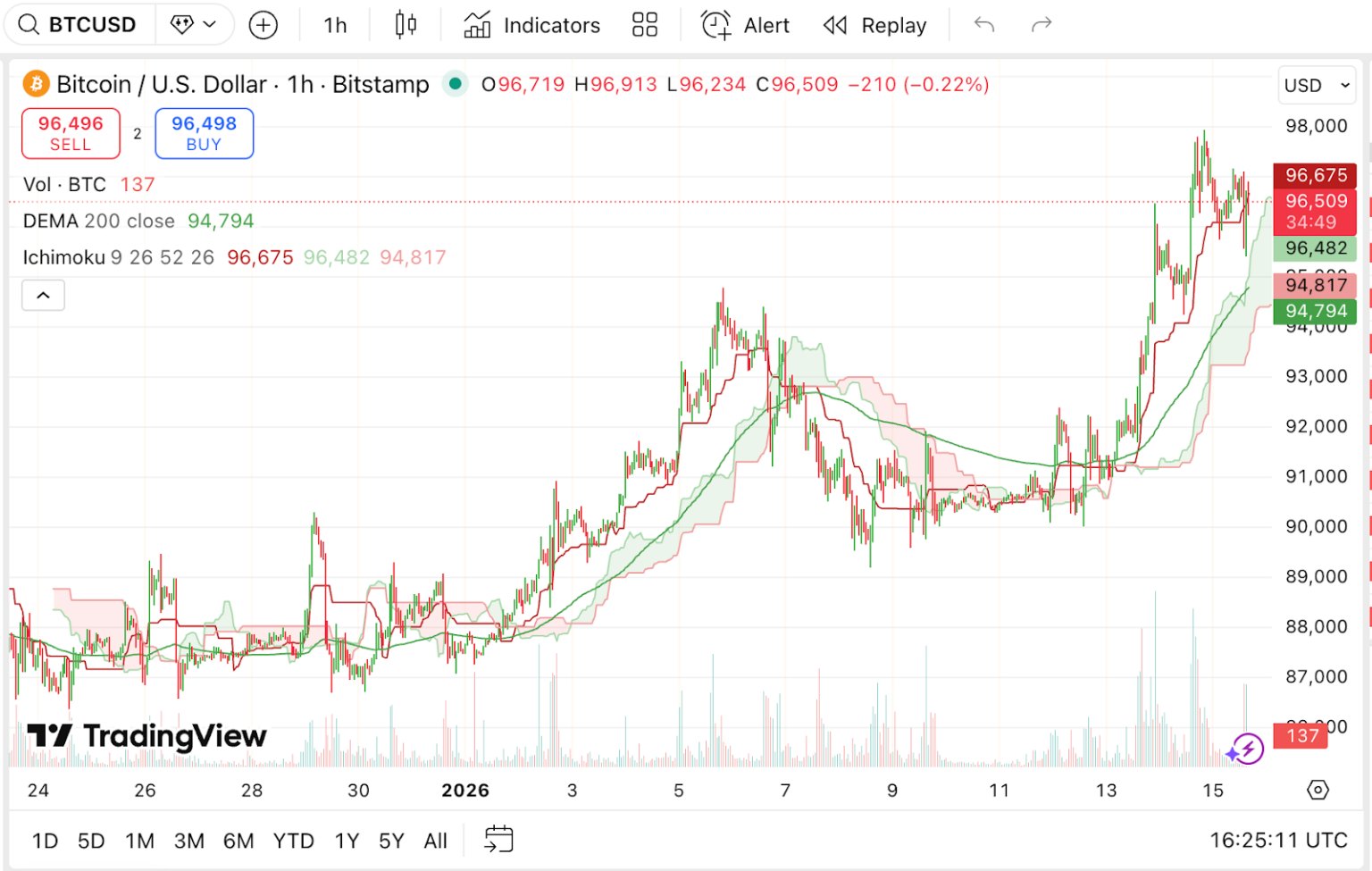The width and height of the screenshot is (1372, 871).
Task: Open the 1h interval dropdown
Action: click(333, 25)
